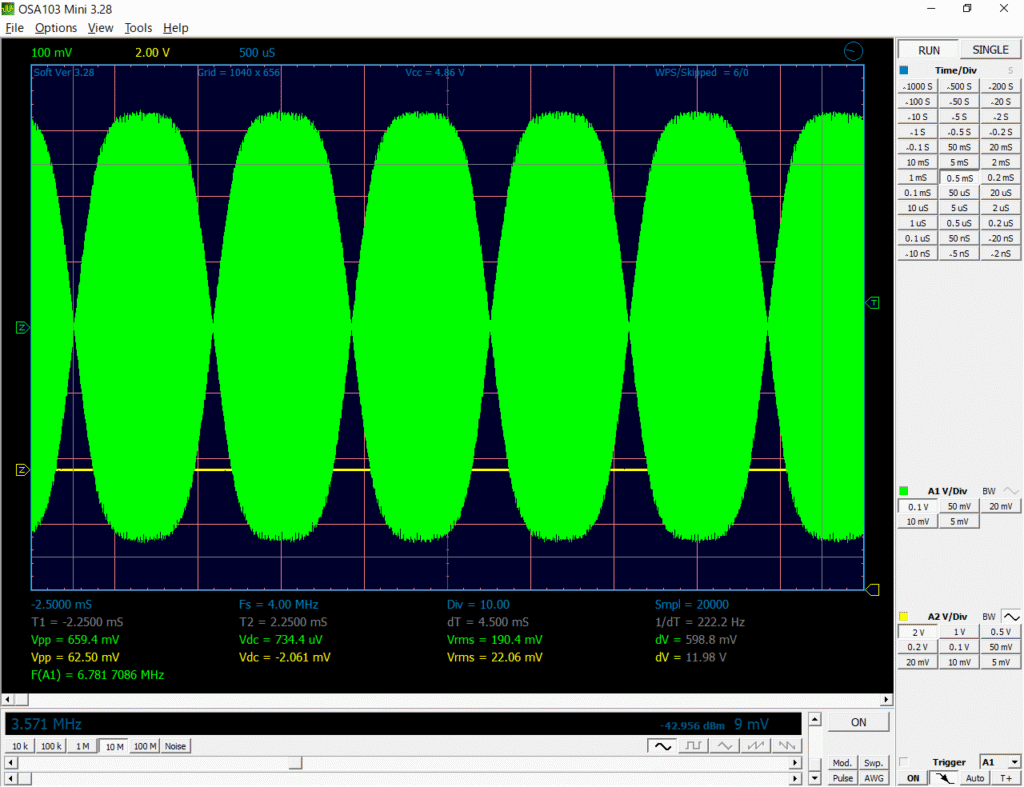Open the Tools menu
Screen dimensions: 1024x787
pos(138,28)
